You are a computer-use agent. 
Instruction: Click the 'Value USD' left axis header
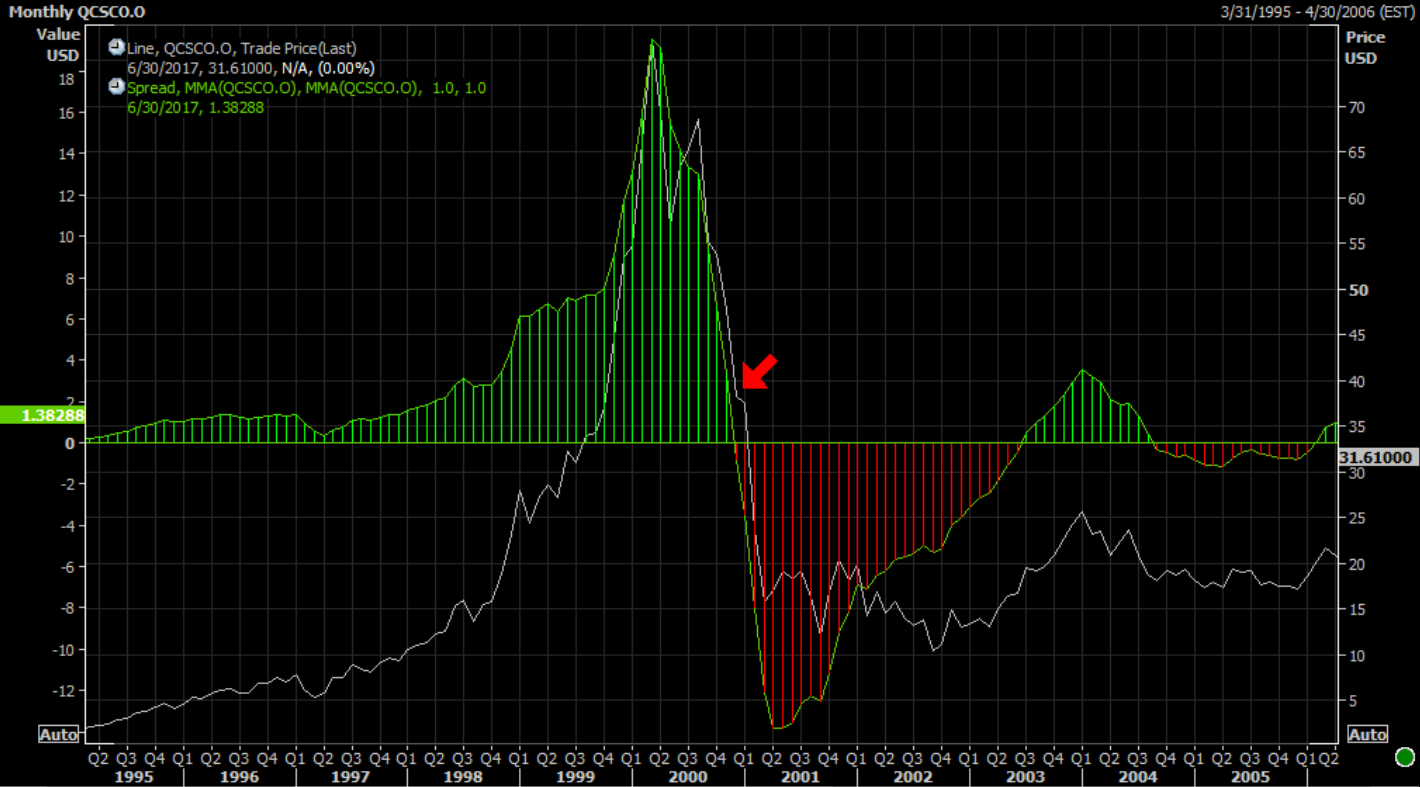[x=59, y=46]
